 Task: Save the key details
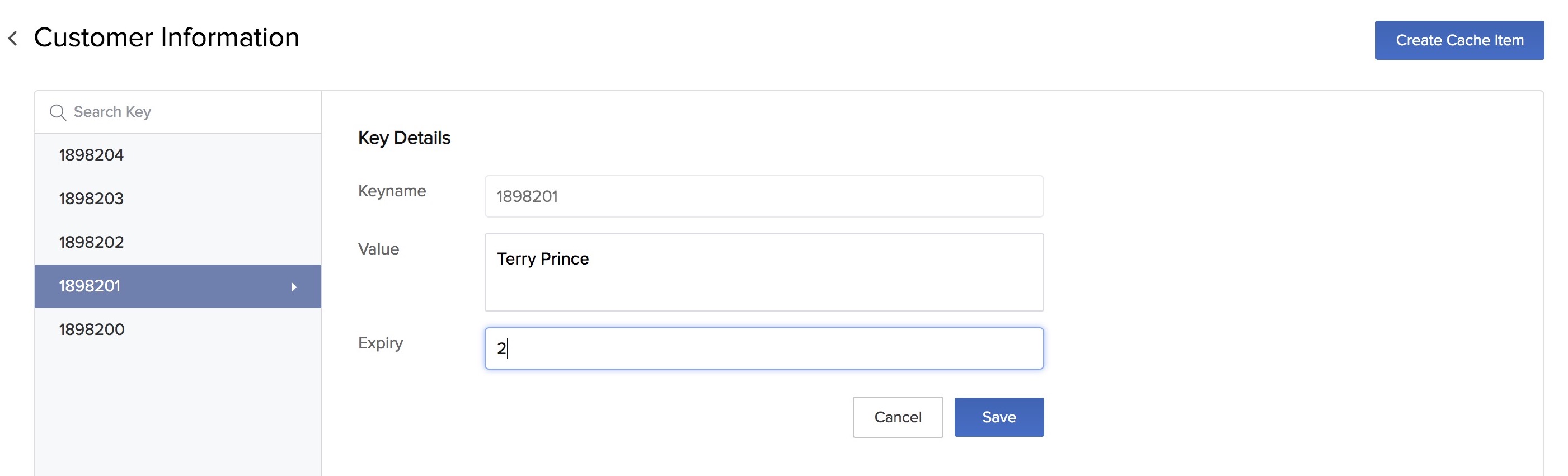[998, 417]
